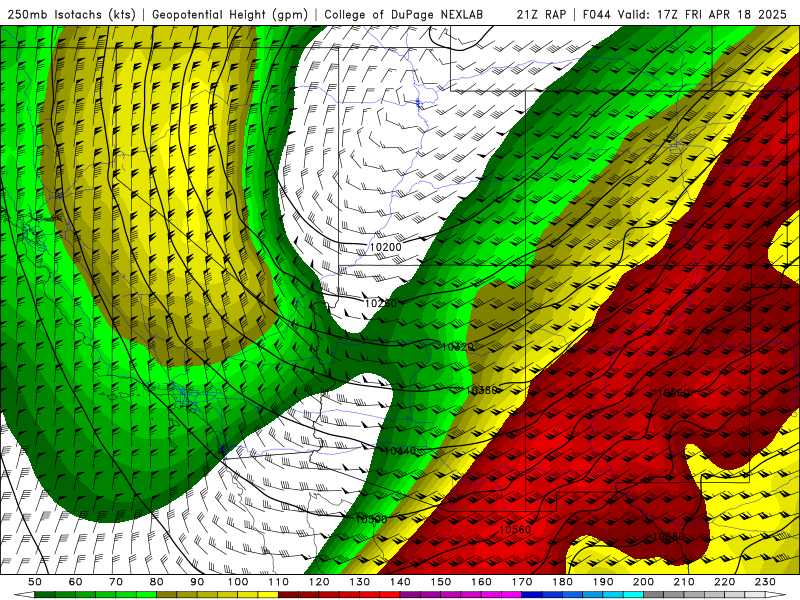Screen dimensions: 800x600
Task: Click the 10440 height contour label
Action: point(399,451)
